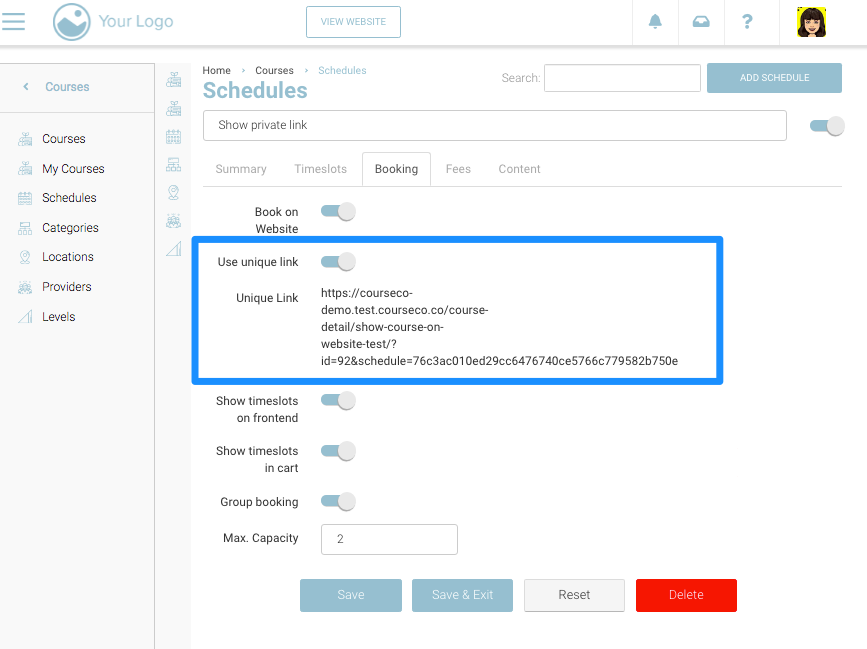Collapse the Courses sidebar back arrow
This screenshot has width=867, height=649.
[x=26, y=87]
